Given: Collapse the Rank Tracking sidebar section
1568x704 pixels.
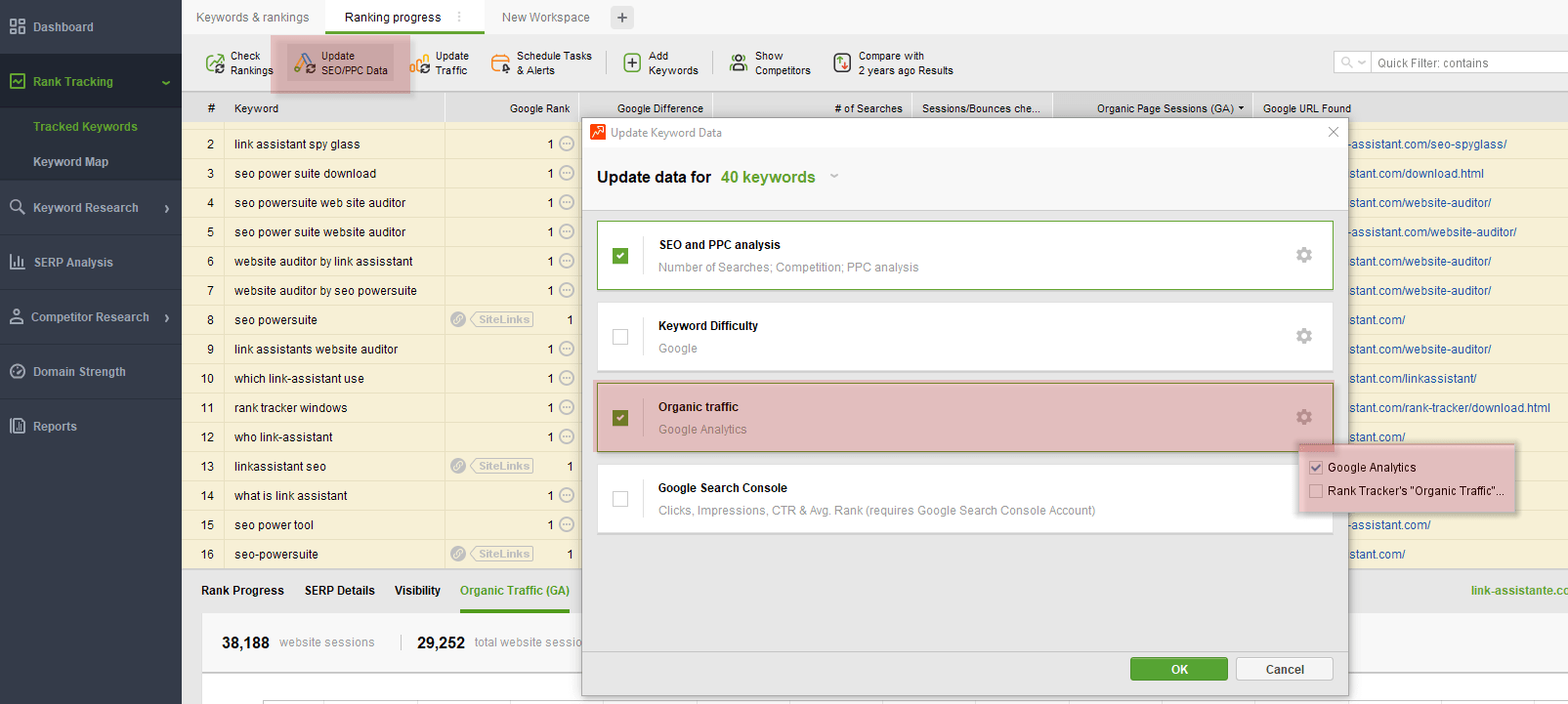Looking at the screenshot, I should [x=166, y=82].
